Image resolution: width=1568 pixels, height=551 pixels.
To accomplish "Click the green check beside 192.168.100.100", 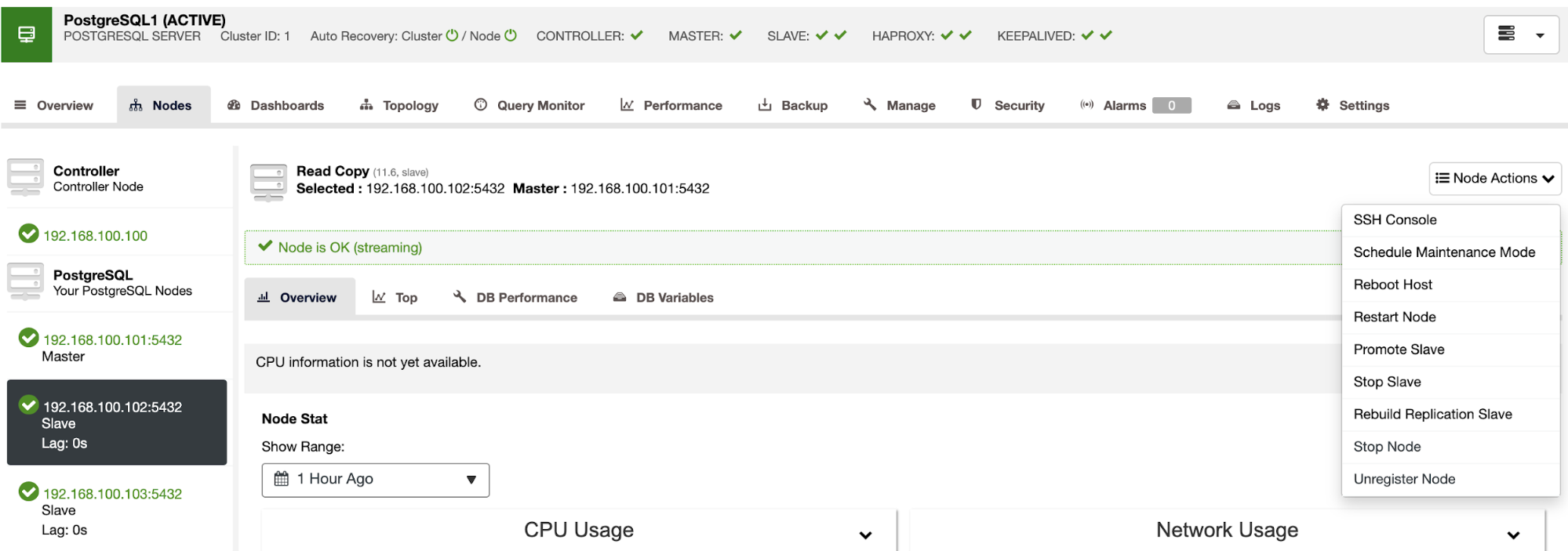I will [x=29, y=234].
